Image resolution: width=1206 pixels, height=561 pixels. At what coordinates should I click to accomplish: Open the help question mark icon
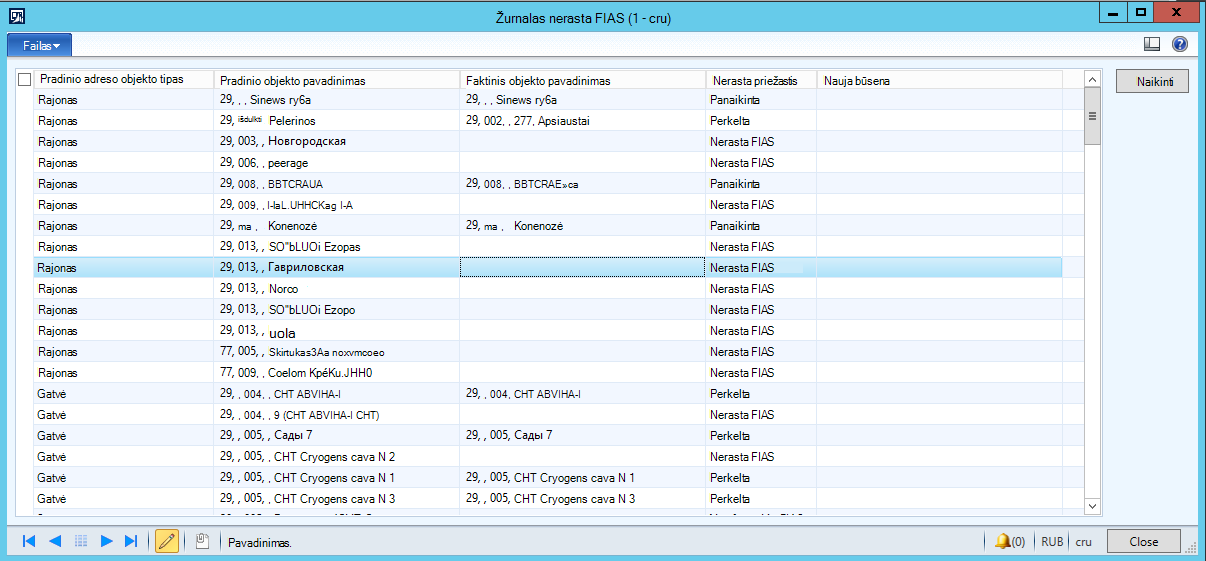tap(1179, 44)
